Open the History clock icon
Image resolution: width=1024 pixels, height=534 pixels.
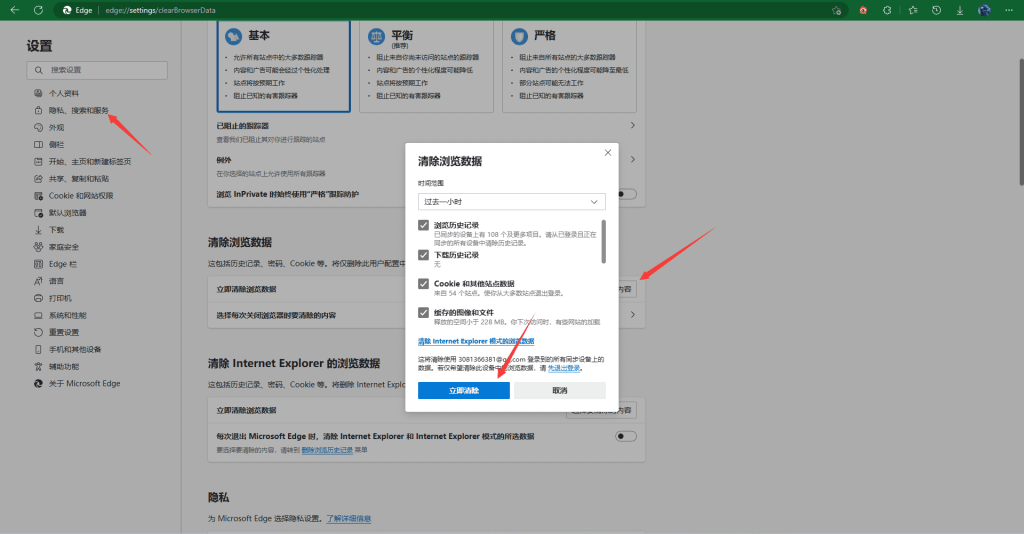(x=936, y=10)
